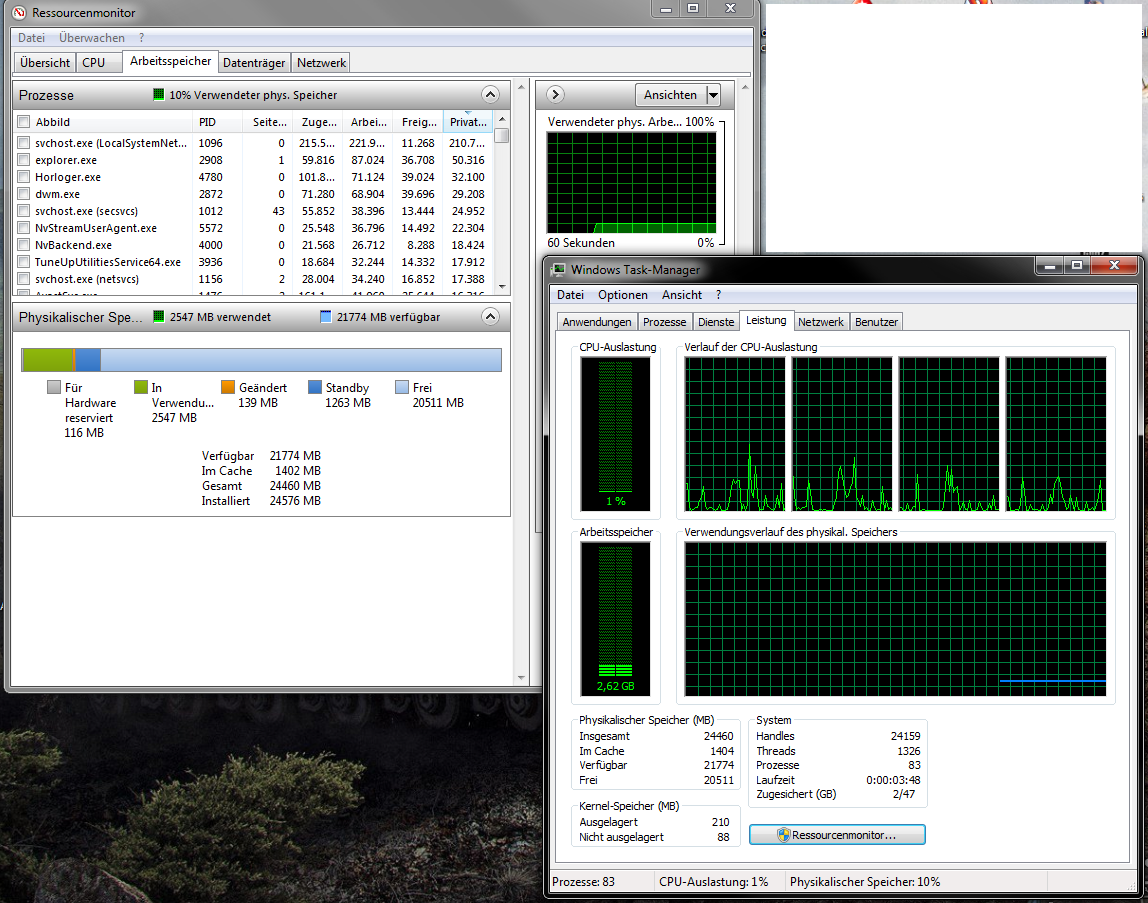Screen dimensions: 1148x903
Task: Switch to Netzwerk tab in Task-Manager
Action: click(x=820, y=322)
